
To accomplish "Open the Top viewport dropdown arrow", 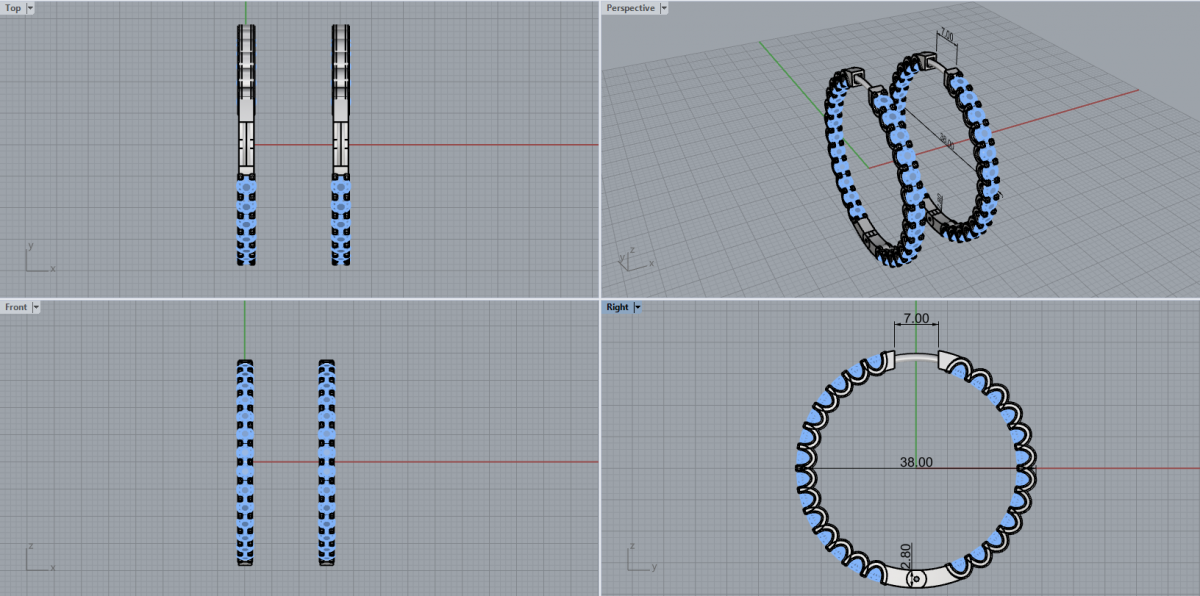I will (30, 8).
